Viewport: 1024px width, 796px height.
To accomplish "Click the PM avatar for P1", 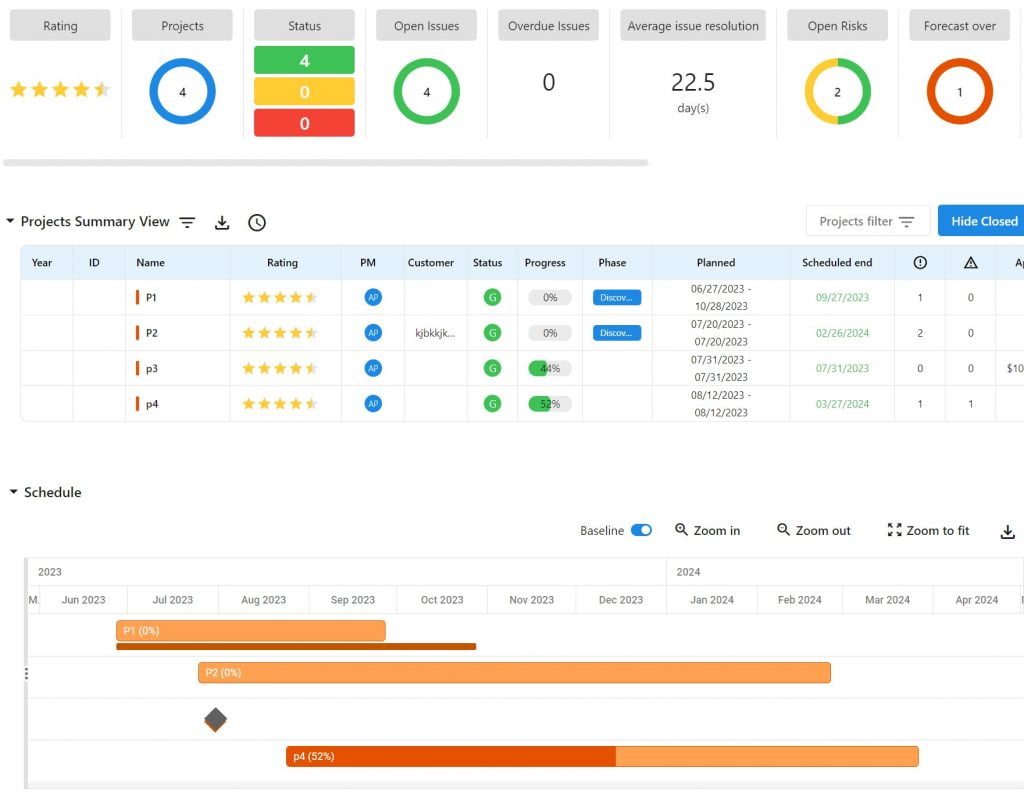I will tap(373, 297).
